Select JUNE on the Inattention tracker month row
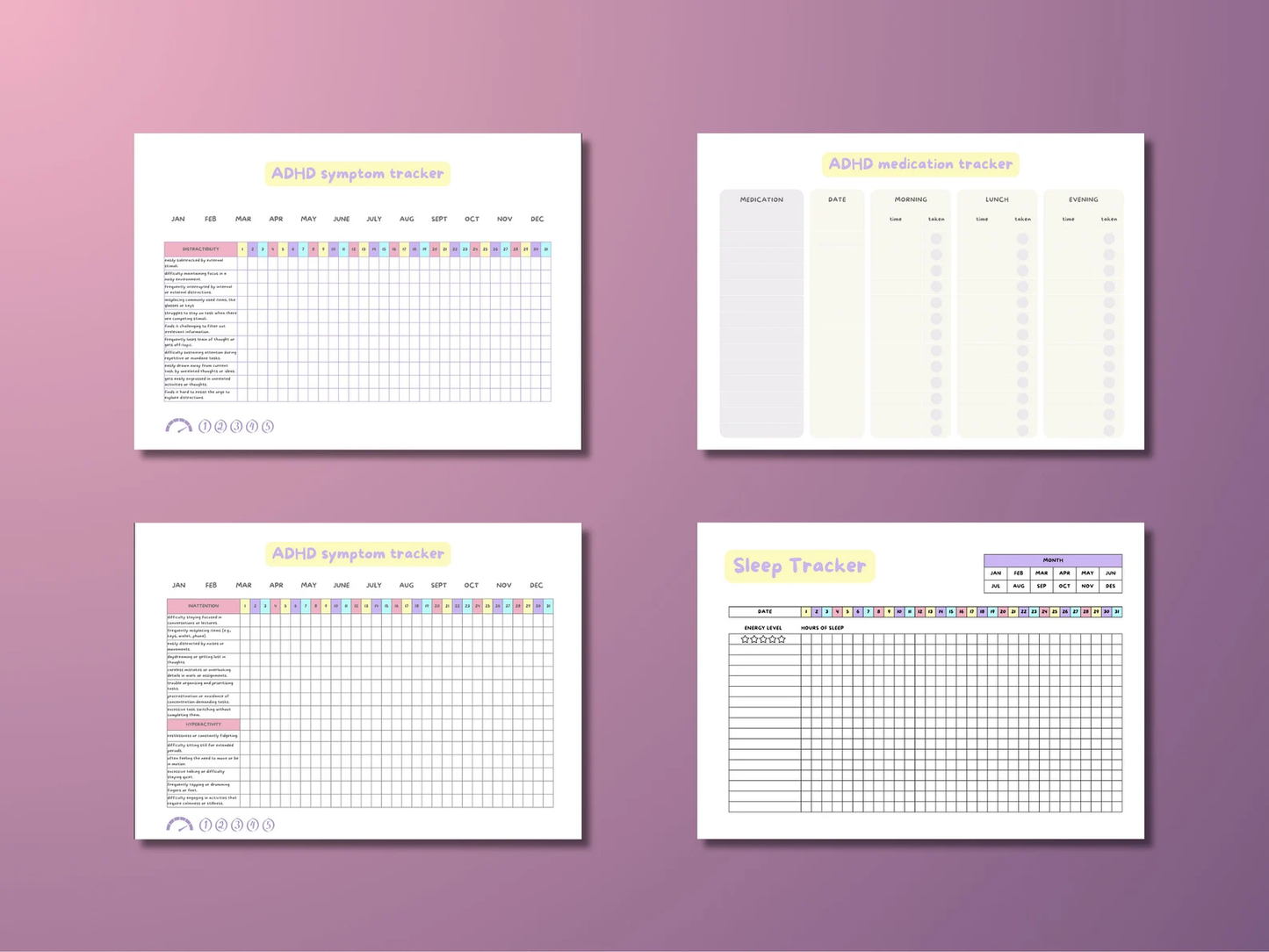The image size is (1269, 952). [341, 585]
